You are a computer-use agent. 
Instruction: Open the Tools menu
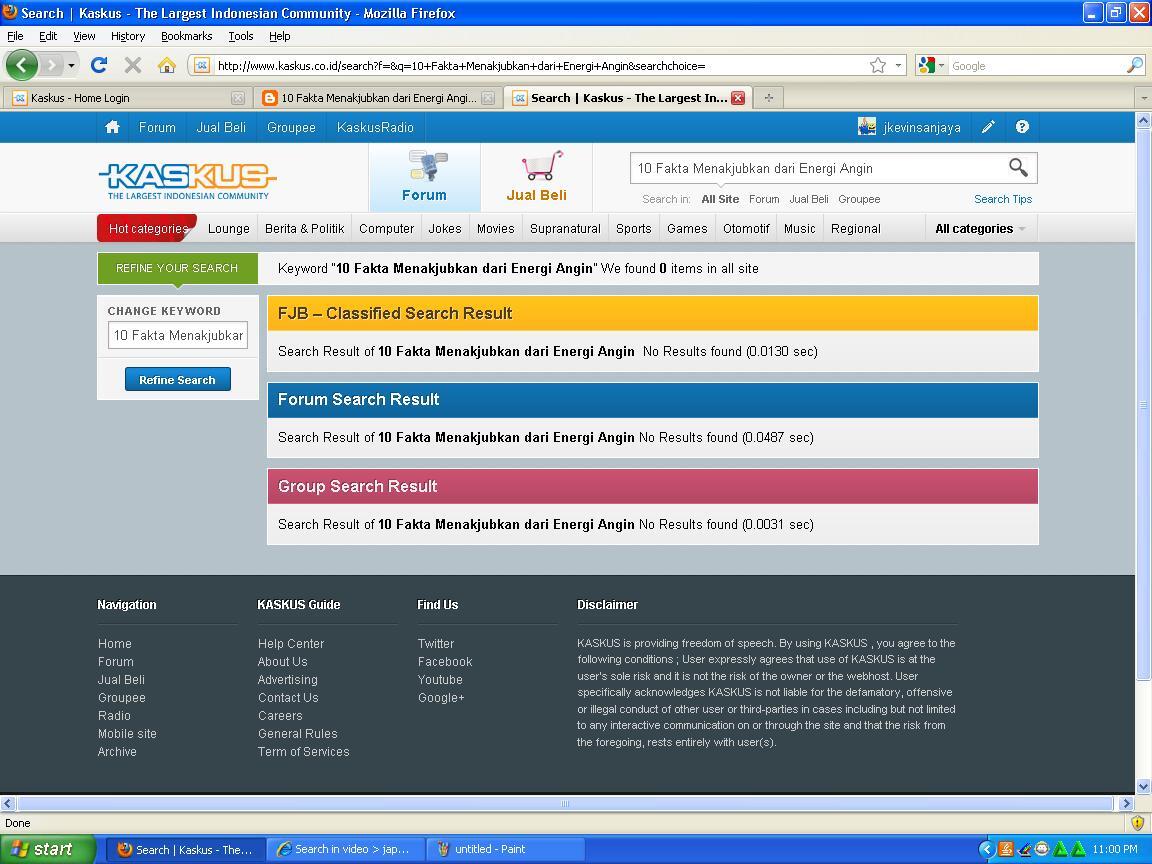[240, 36]
